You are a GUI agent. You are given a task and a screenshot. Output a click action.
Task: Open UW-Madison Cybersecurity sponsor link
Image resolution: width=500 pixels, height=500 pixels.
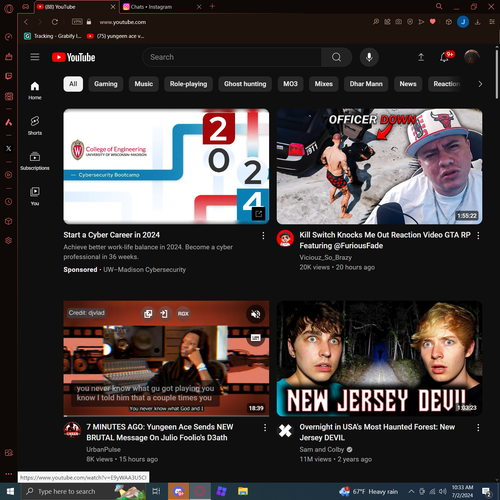pyautogui.click(x=144, y=270)
